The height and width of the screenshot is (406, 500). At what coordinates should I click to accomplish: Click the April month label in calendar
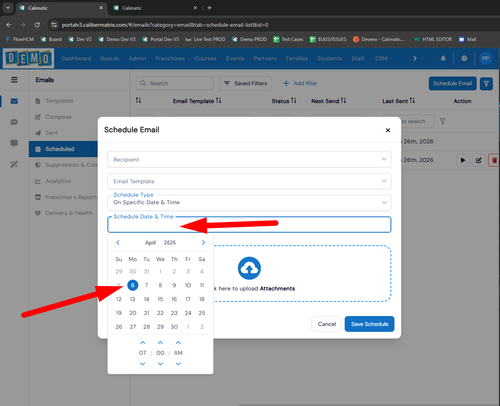coord(150,242)
